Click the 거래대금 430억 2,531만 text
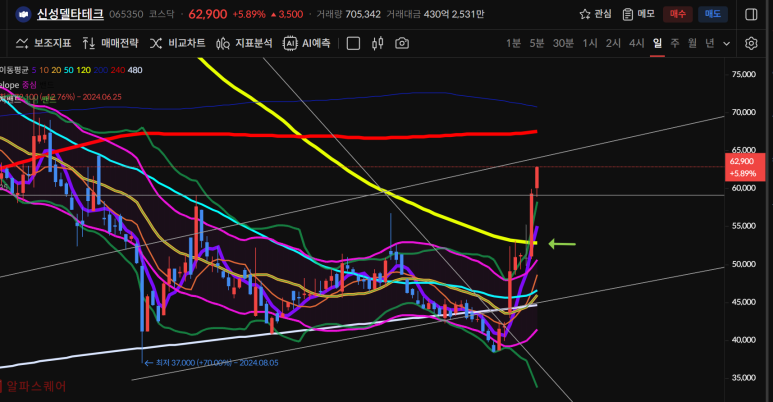773x402 pixels. coord(435,14)
